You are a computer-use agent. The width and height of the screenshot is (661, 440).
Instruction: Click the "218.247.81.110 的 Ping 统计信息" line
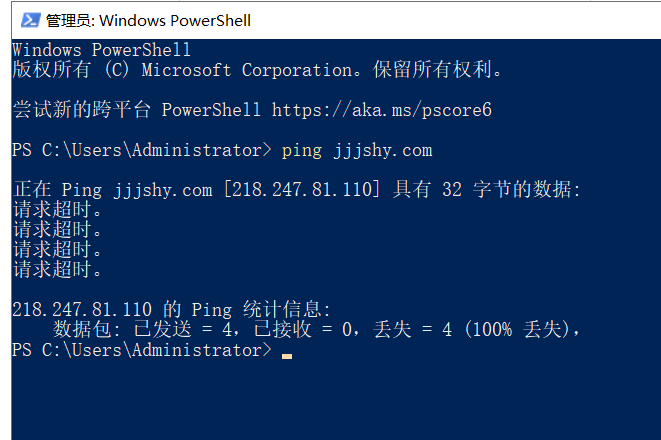click(x=171, y=310)
